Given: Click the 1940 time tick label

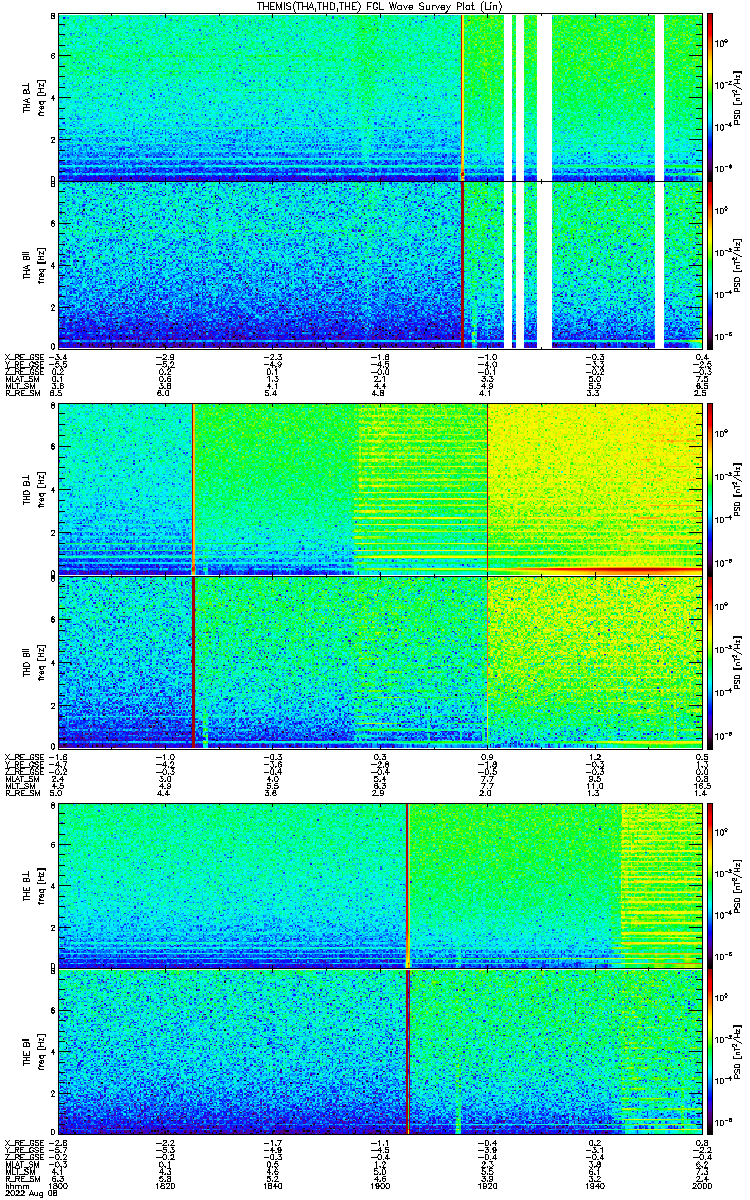Looking at the screenshot, I should pyautogui.click(x=594, y=1187).
